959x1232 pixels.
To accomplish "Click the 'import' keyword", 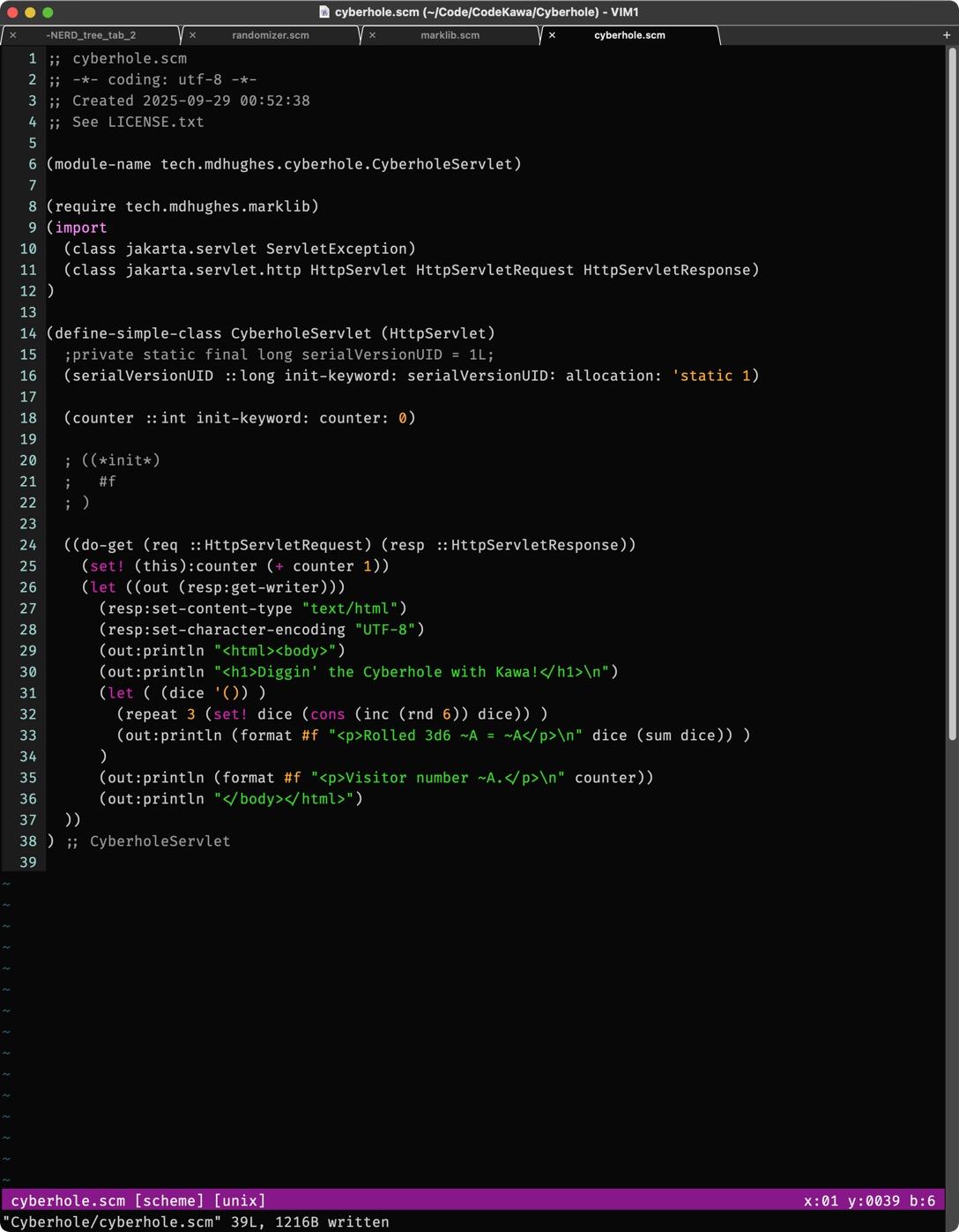I will pos(81,228).
